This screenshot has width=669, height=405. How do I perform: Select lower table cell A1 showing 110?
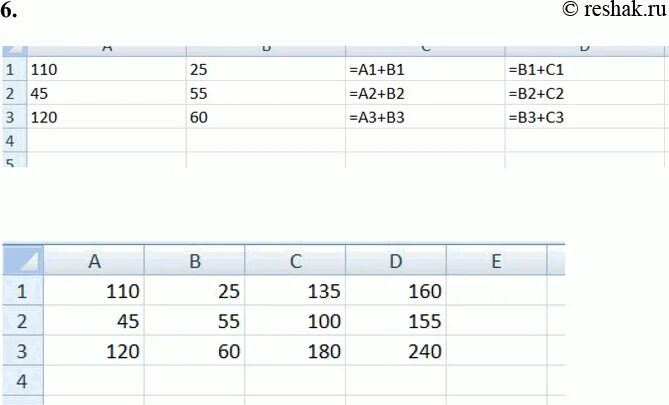tap(94, 290)
